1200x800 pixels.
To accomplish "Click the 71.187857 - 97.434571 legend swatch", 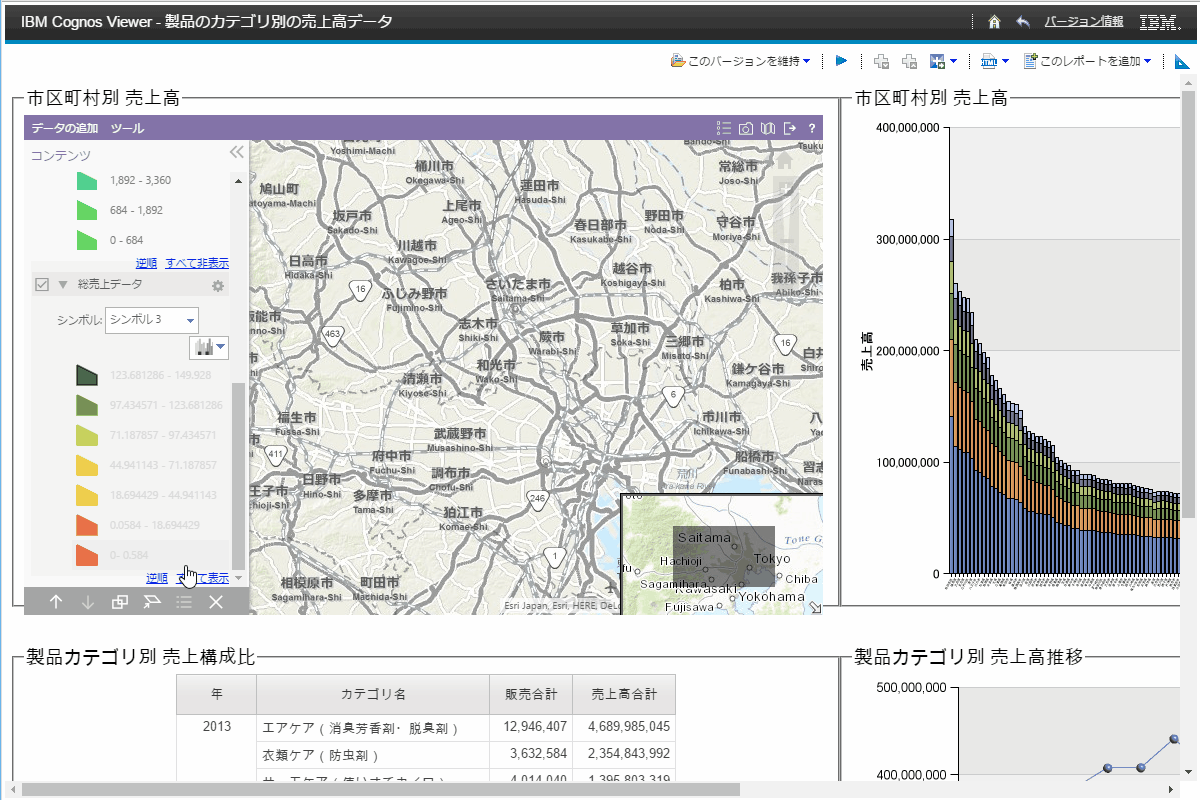I will [x=86, y=435].
